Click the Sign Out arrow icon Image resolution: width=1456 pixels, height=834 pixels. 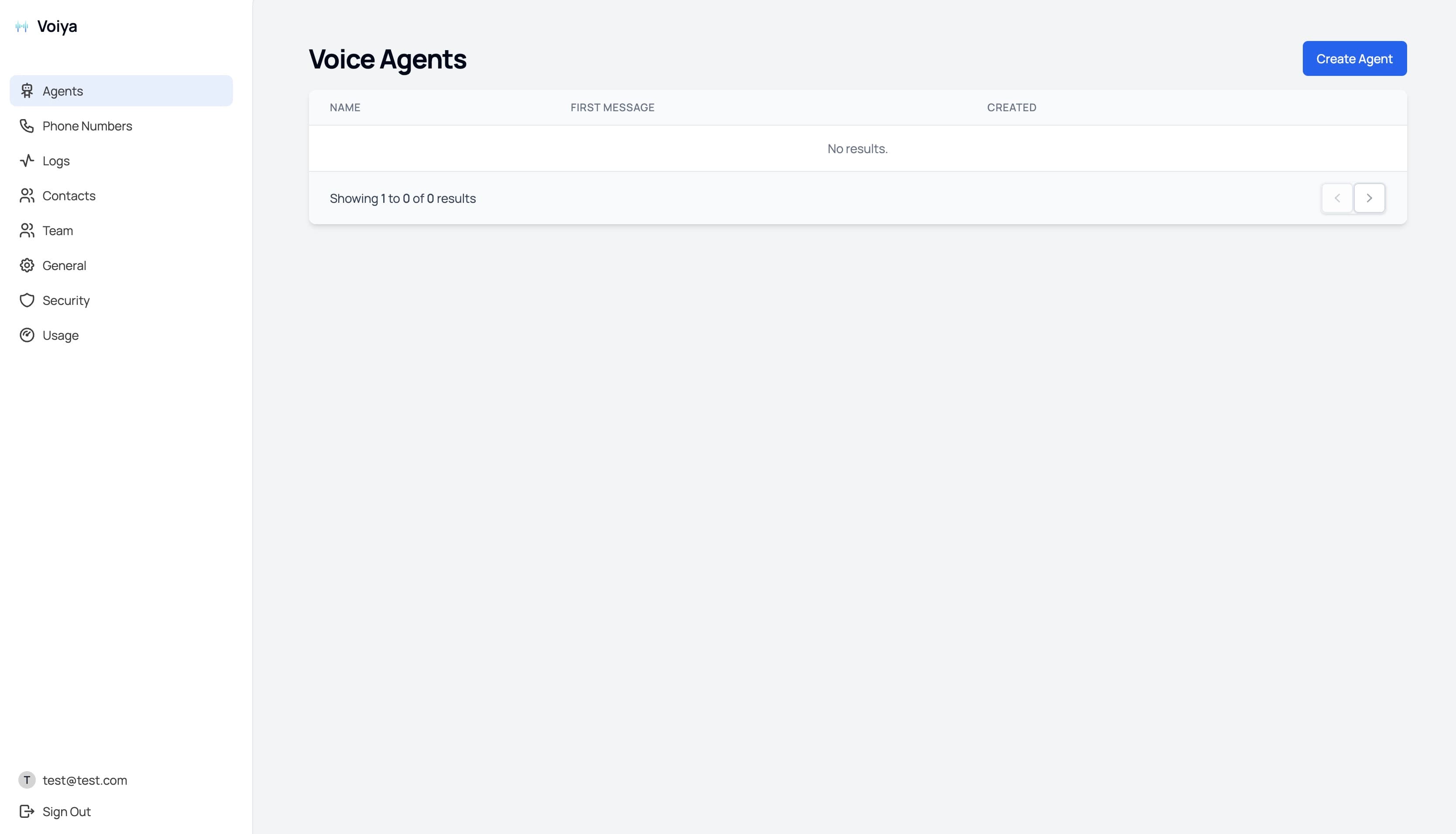[x=27, y=811]
